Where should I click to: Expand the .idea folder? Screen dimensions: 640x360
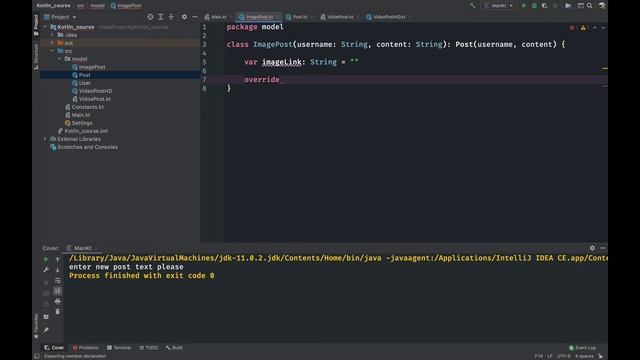[x=52, y=35]
